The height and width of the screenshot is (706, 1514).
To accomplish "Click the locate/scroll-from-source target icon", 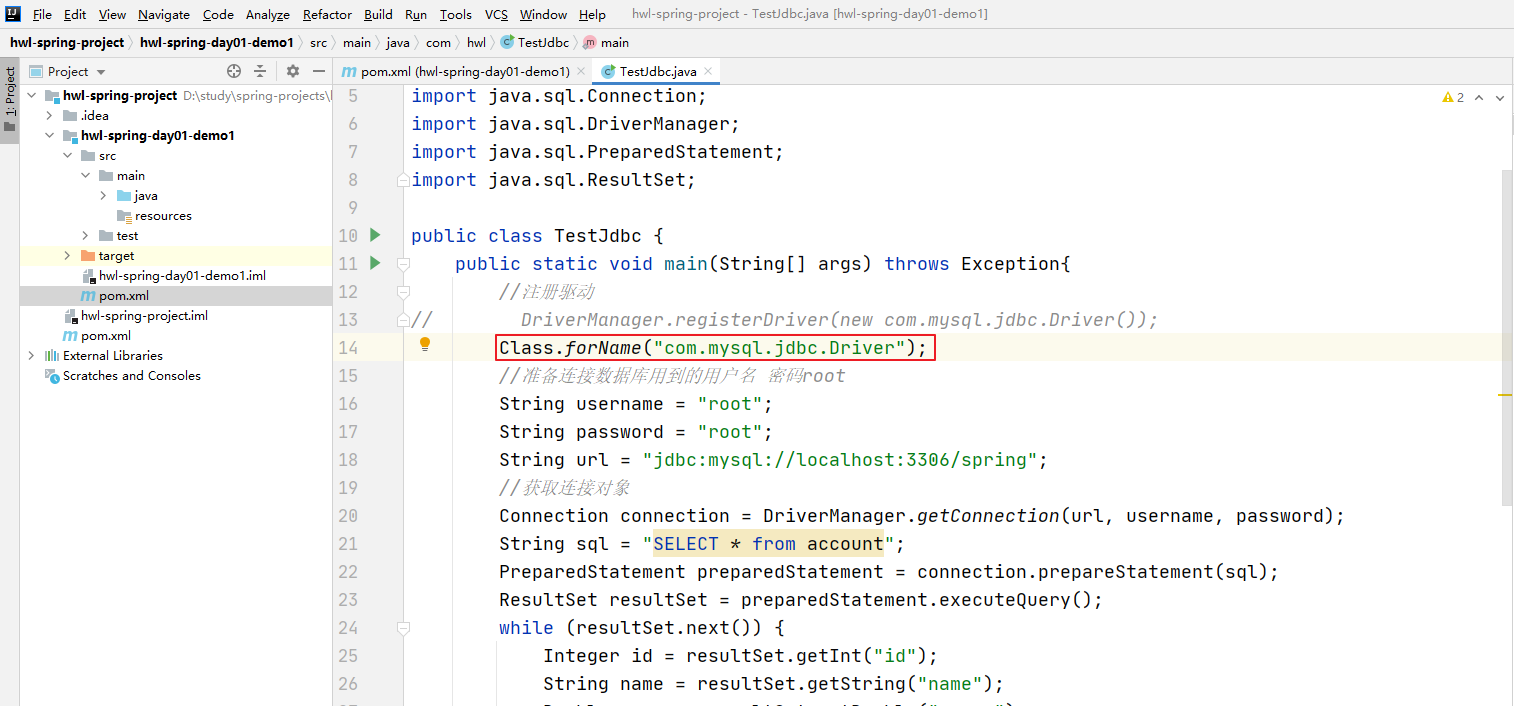I will click(x=234, y=71).
